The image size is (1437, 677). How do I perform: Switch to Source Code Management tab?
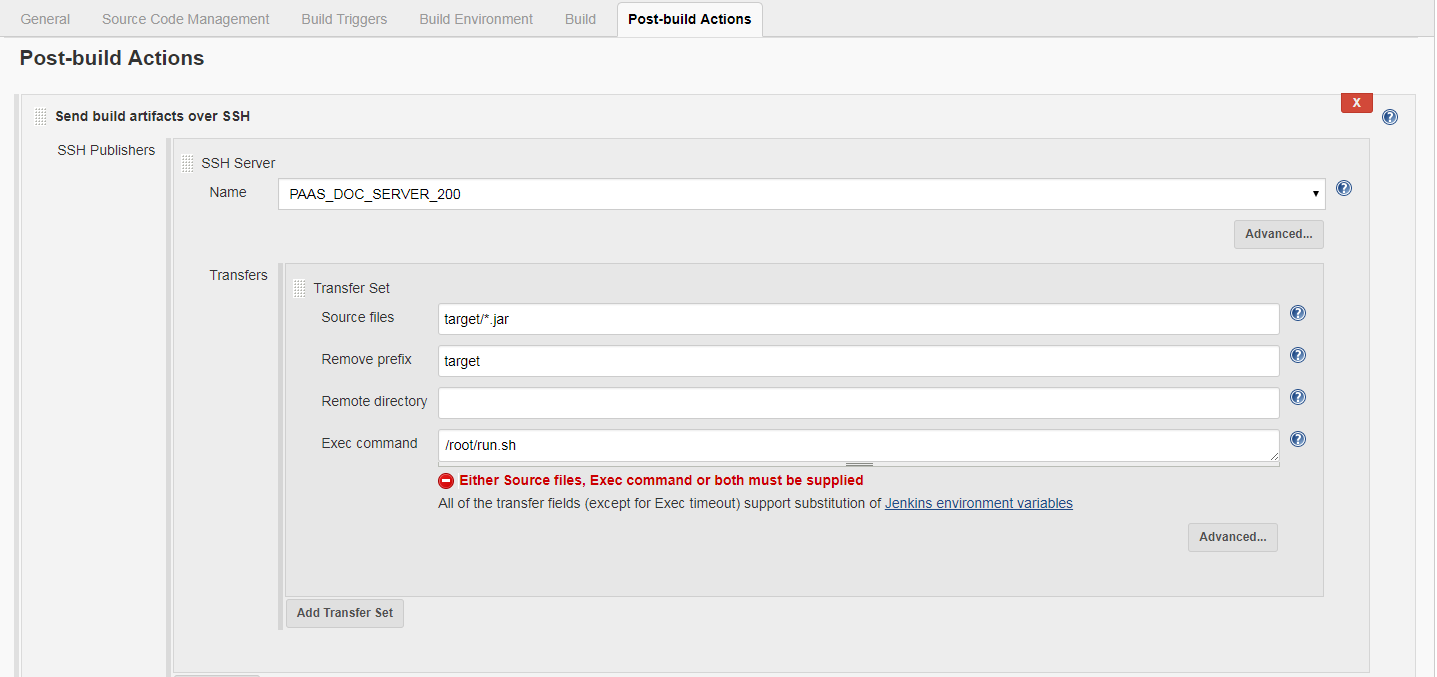pos(185,19)
